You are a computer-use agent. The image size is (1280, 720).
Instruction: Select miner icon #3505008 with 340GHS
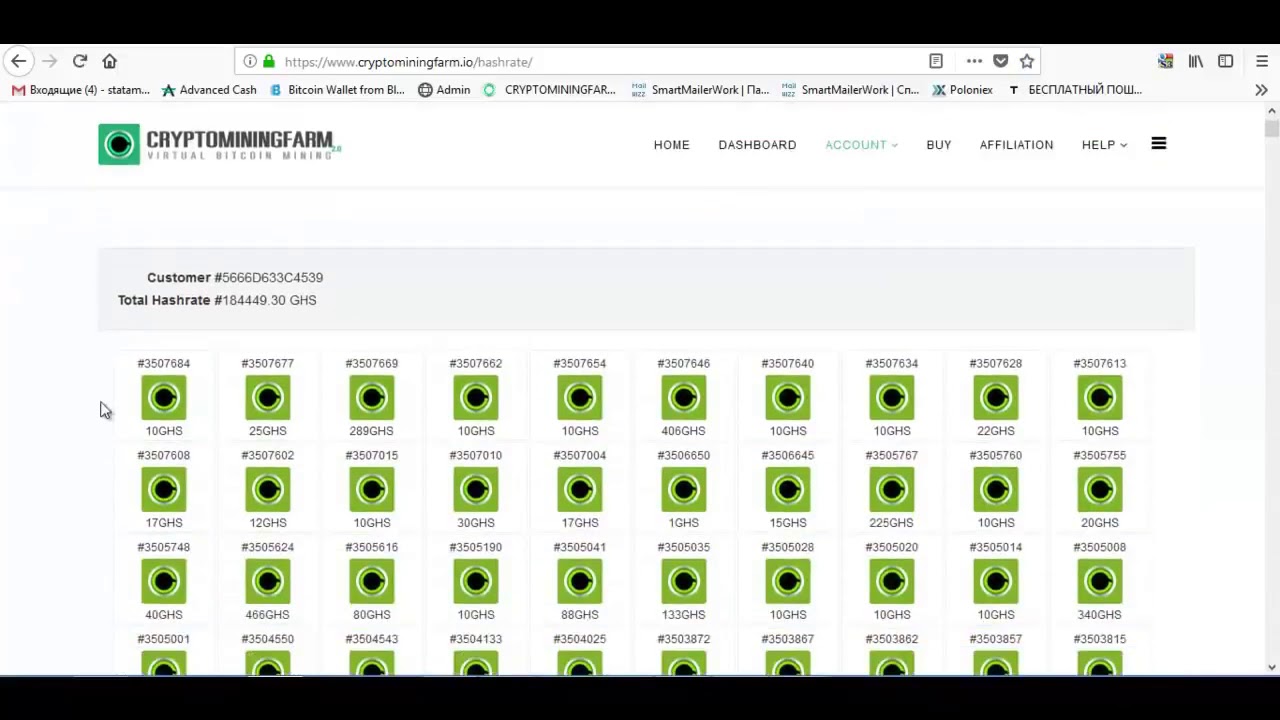pyautogui.click(x=1100, y=581)
